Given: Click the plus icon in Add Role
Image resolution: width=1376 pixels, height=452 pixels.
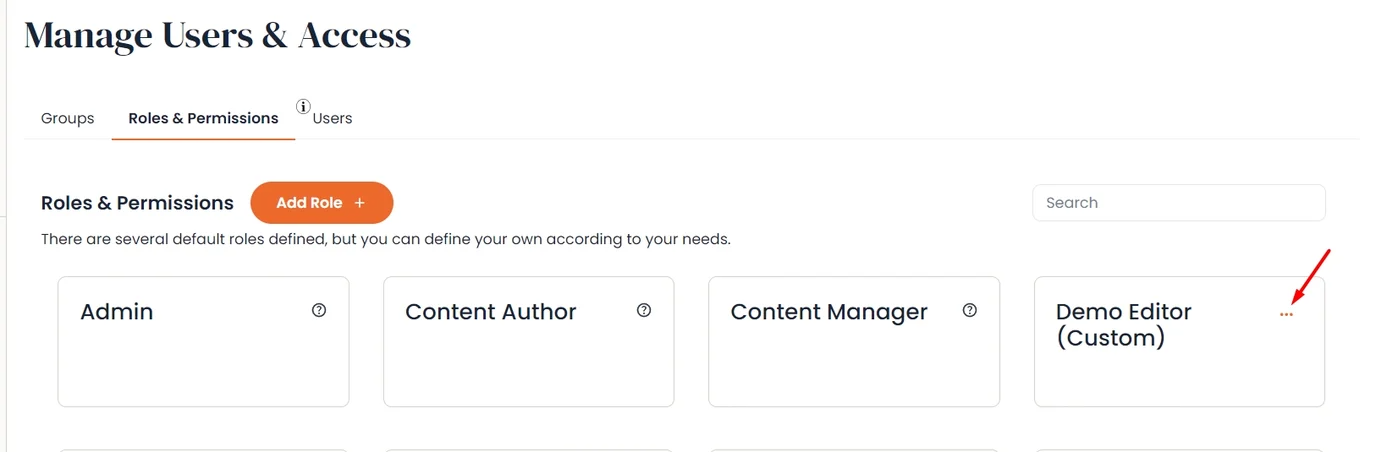Looking at the screenshot, I should coord(360,203).
